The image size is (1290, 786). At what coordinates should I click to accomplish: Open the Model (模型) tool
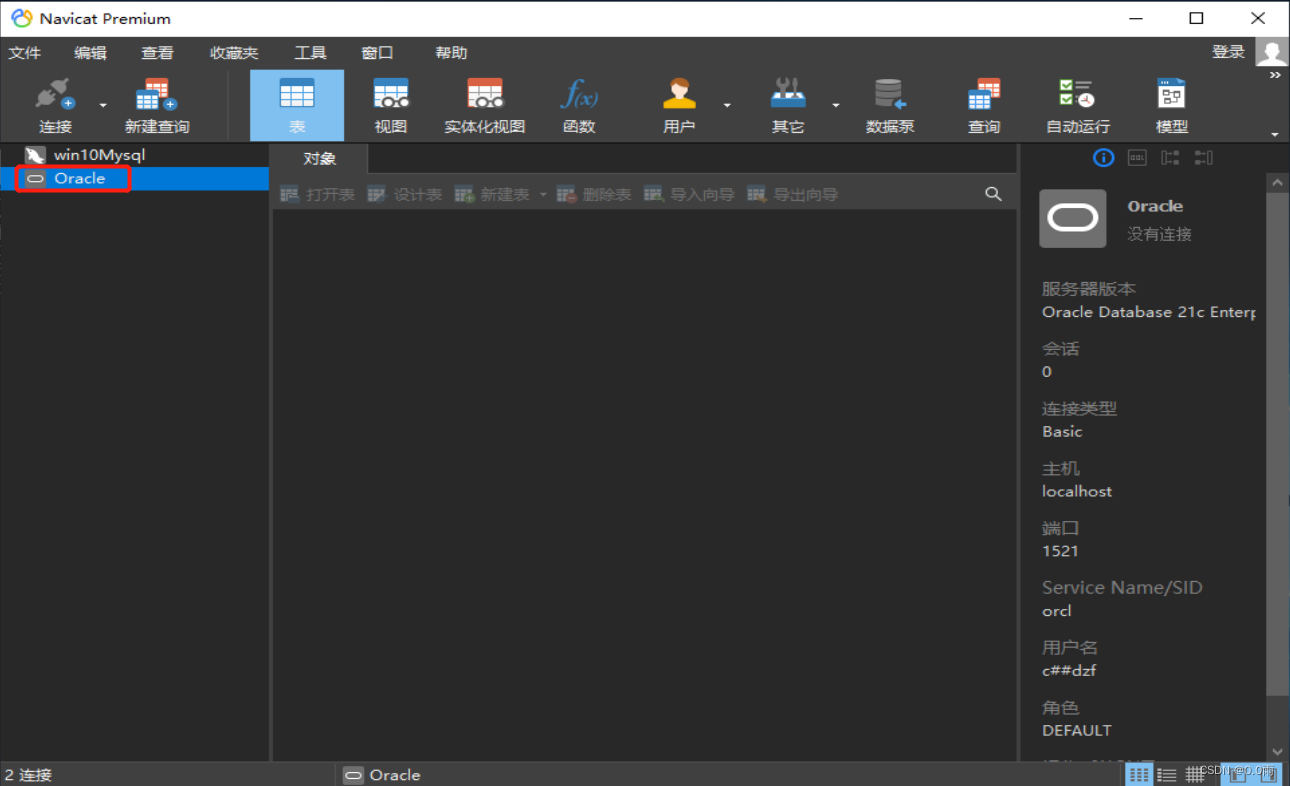click(1172, 105)
